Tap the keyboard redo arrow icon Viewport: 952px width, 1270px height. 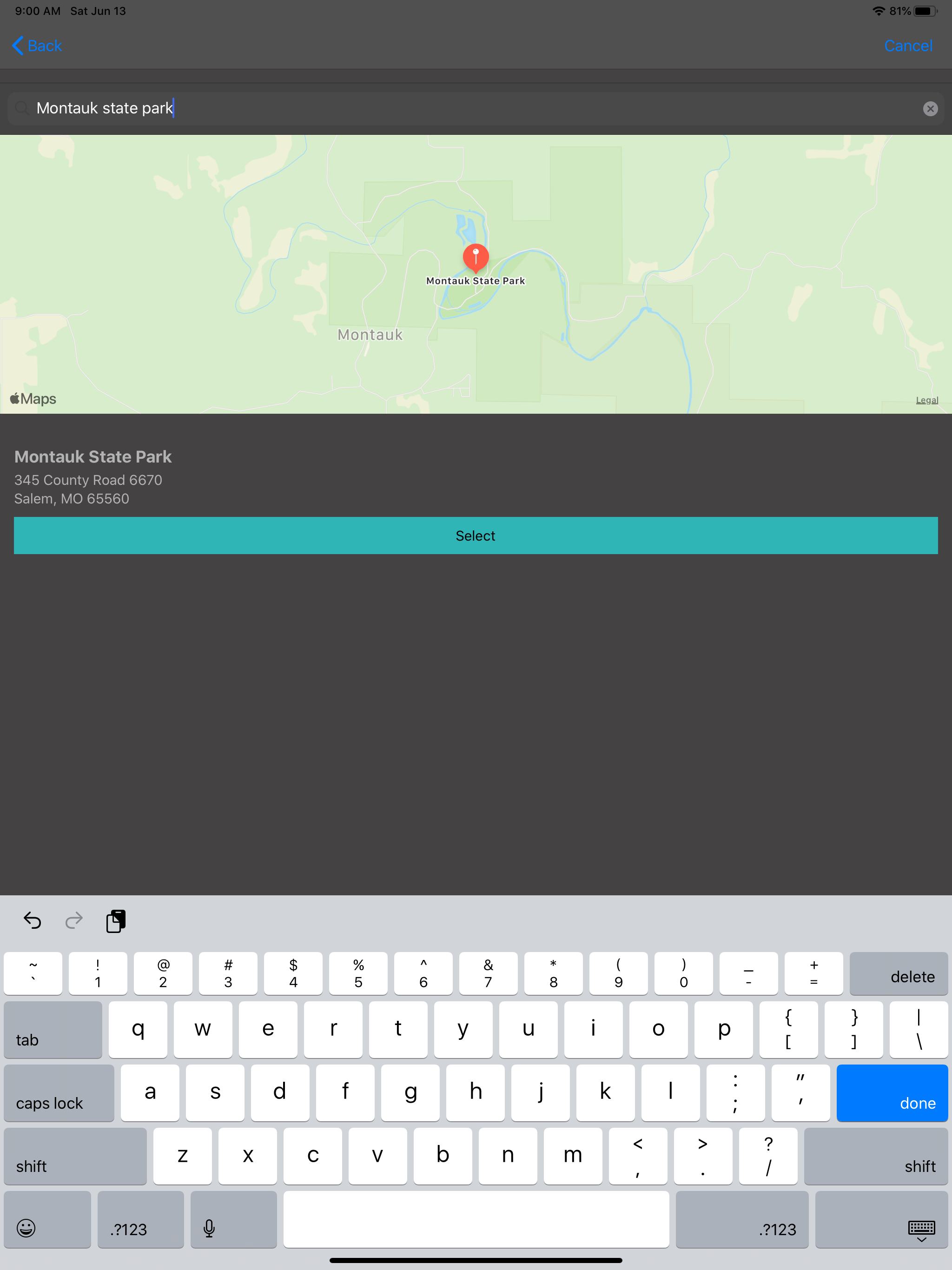click(x=74, y=921)
